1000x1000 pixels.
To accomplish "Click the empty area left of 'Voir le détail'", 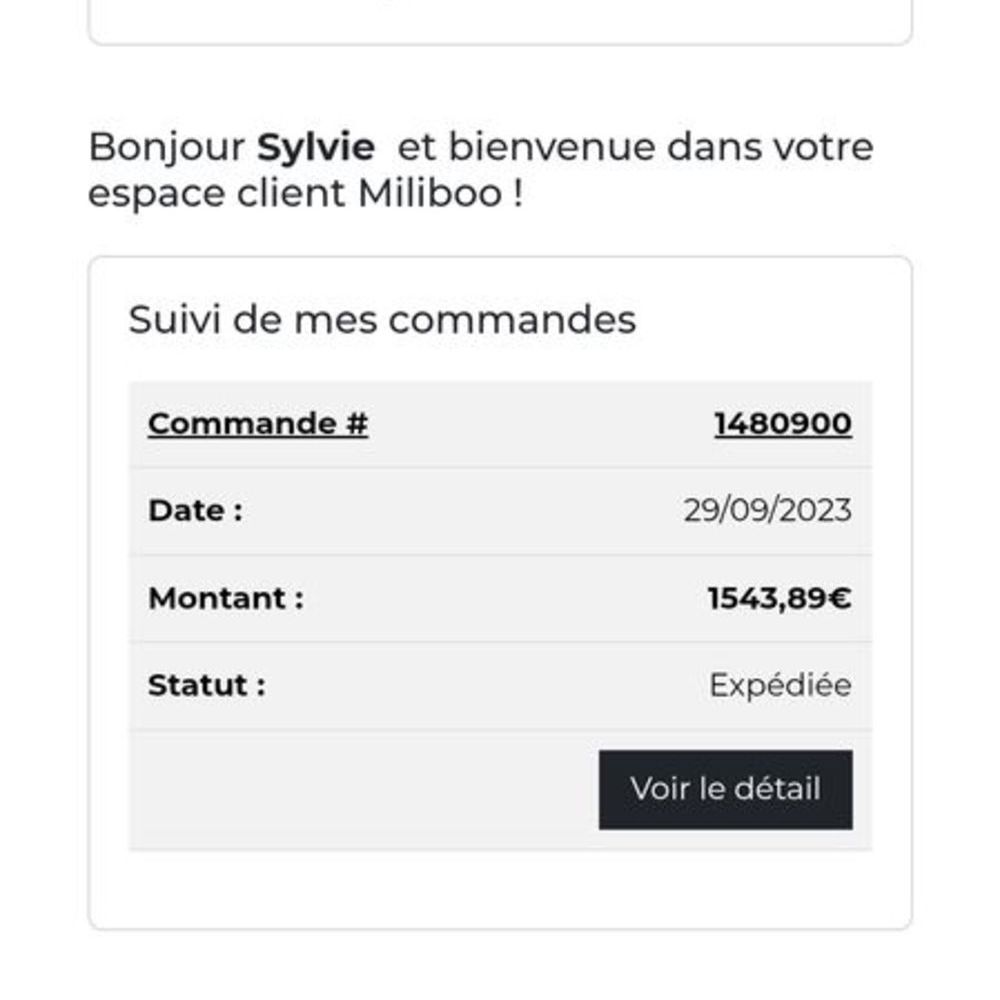I will click(364, 790).
